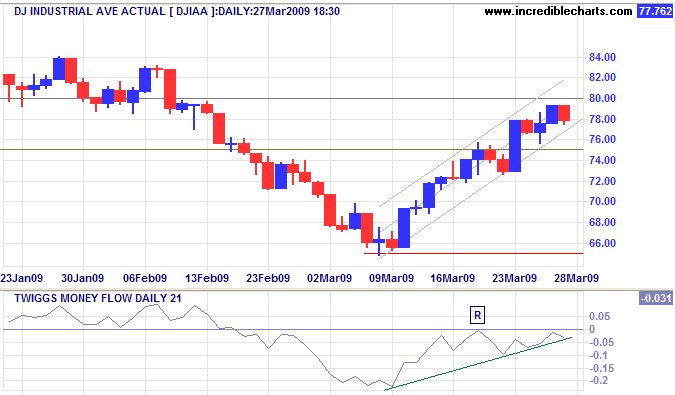This screenshot has width=675, height=395.
Task: Click the www.incrediblecharts.com watermark text
Action: tap(558, 11)
